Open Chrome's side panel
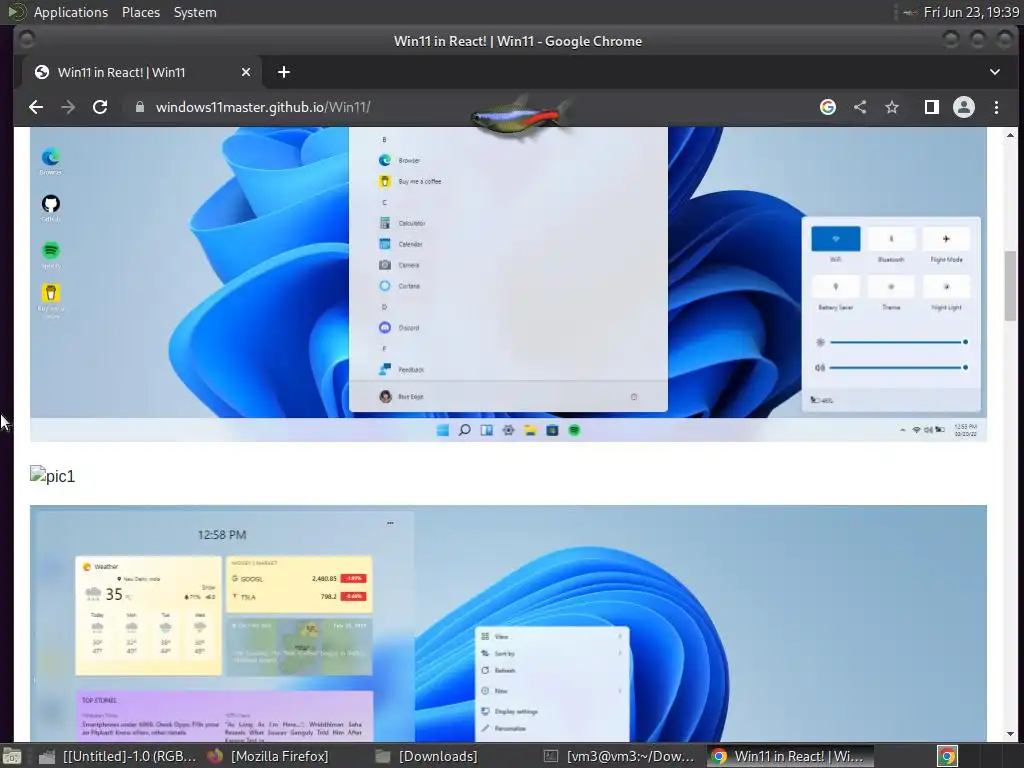Viewport: 1024px width, 768px height. 932,107
